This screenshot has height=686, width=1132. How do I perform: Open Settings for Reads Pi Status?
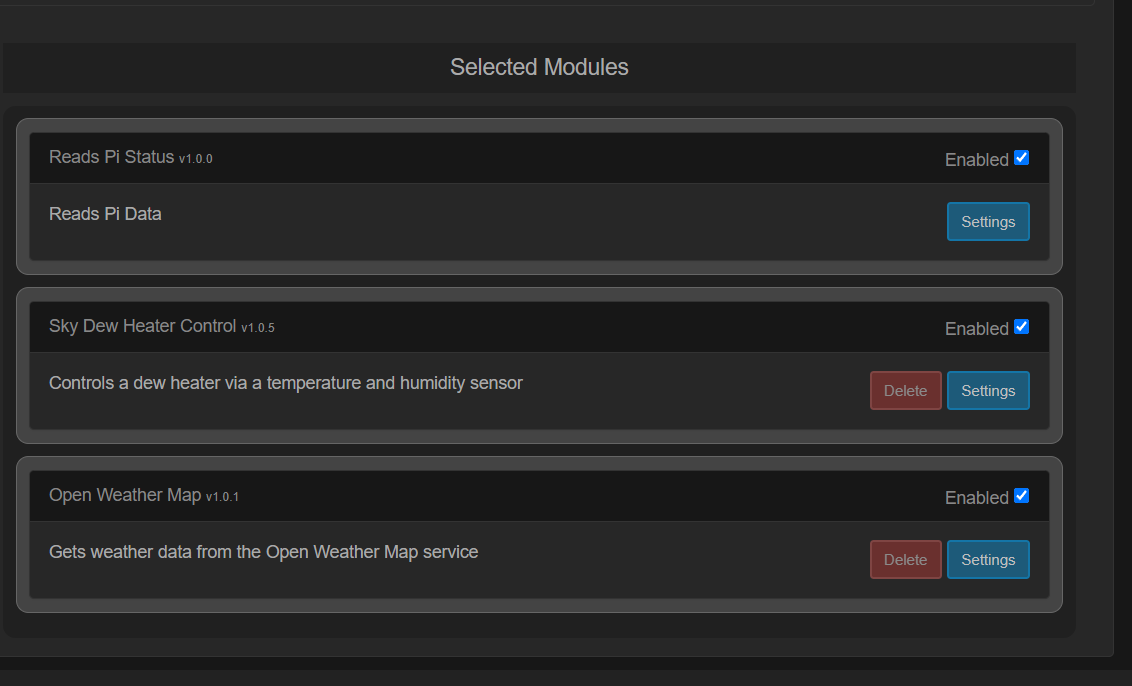988,222
